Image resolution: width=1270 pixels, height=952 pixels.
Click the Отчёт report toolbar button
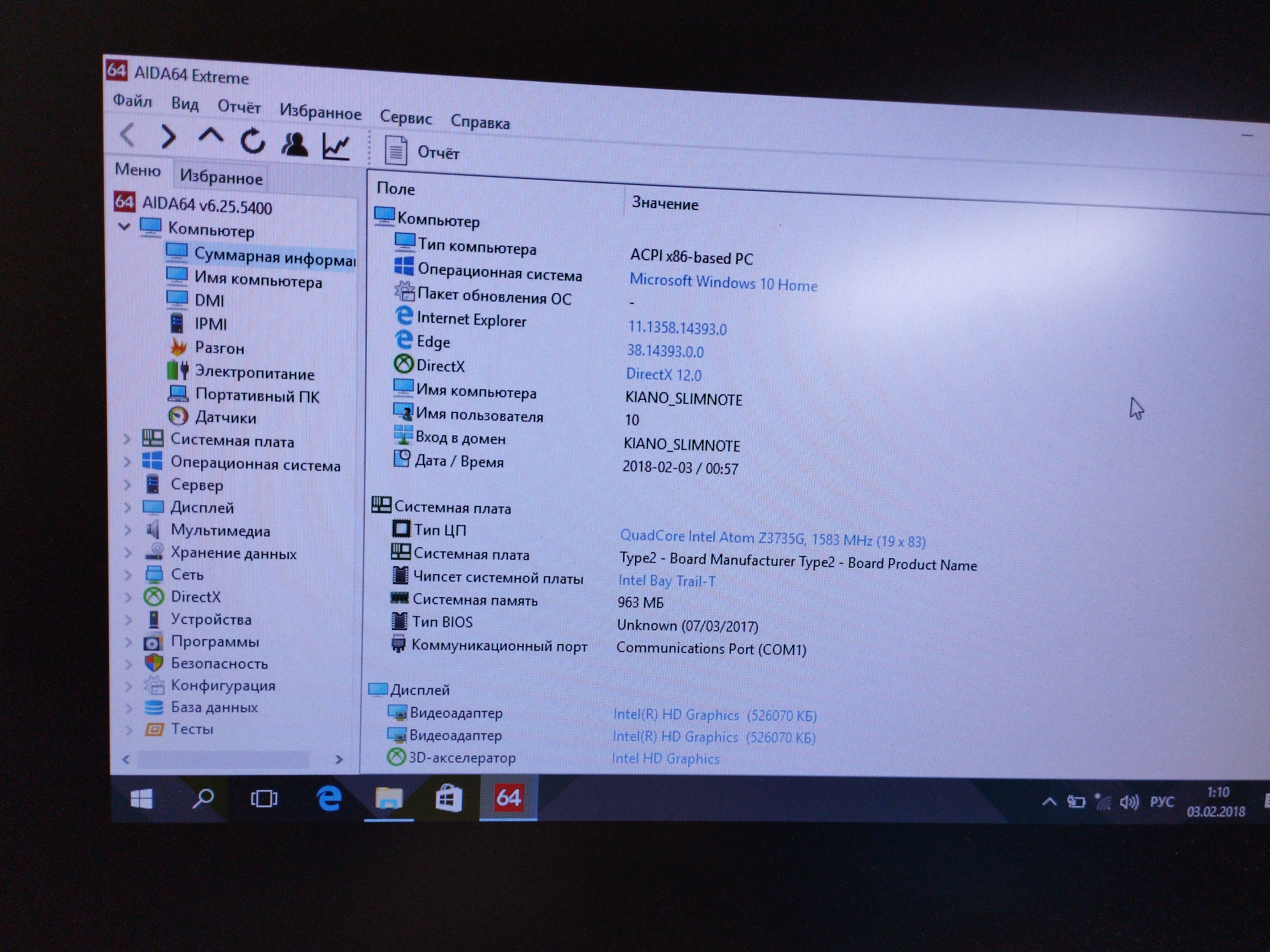423,151
